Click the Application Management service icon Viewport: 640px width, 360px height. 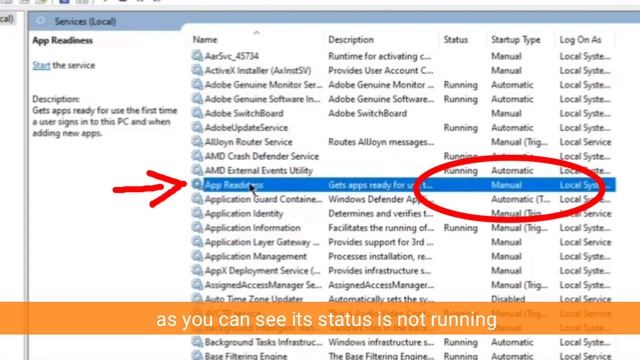[197, 256]
